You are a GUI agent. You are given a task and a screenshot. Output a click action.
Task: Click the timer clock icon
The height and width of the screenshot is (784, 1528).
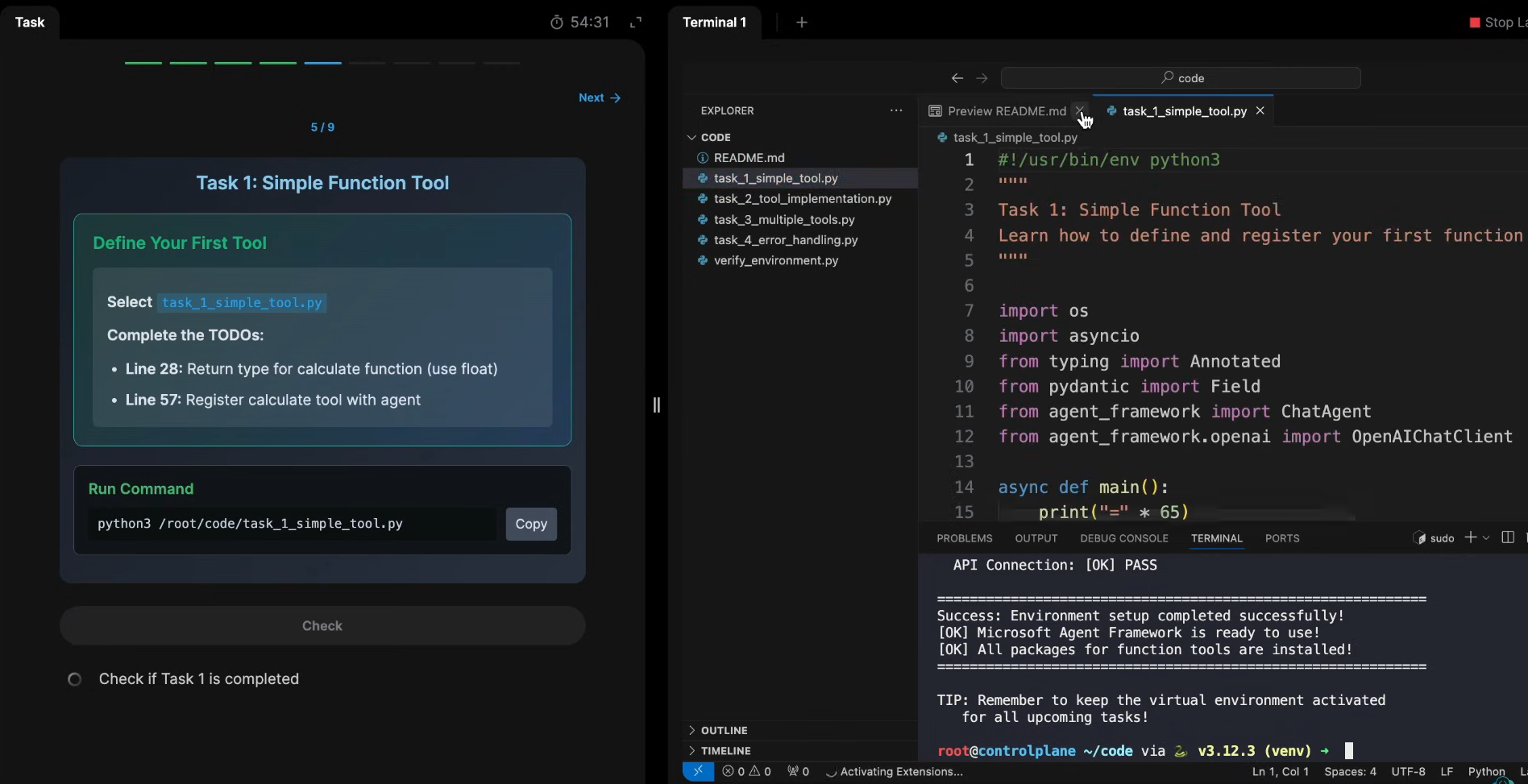[x=556, y=23]
